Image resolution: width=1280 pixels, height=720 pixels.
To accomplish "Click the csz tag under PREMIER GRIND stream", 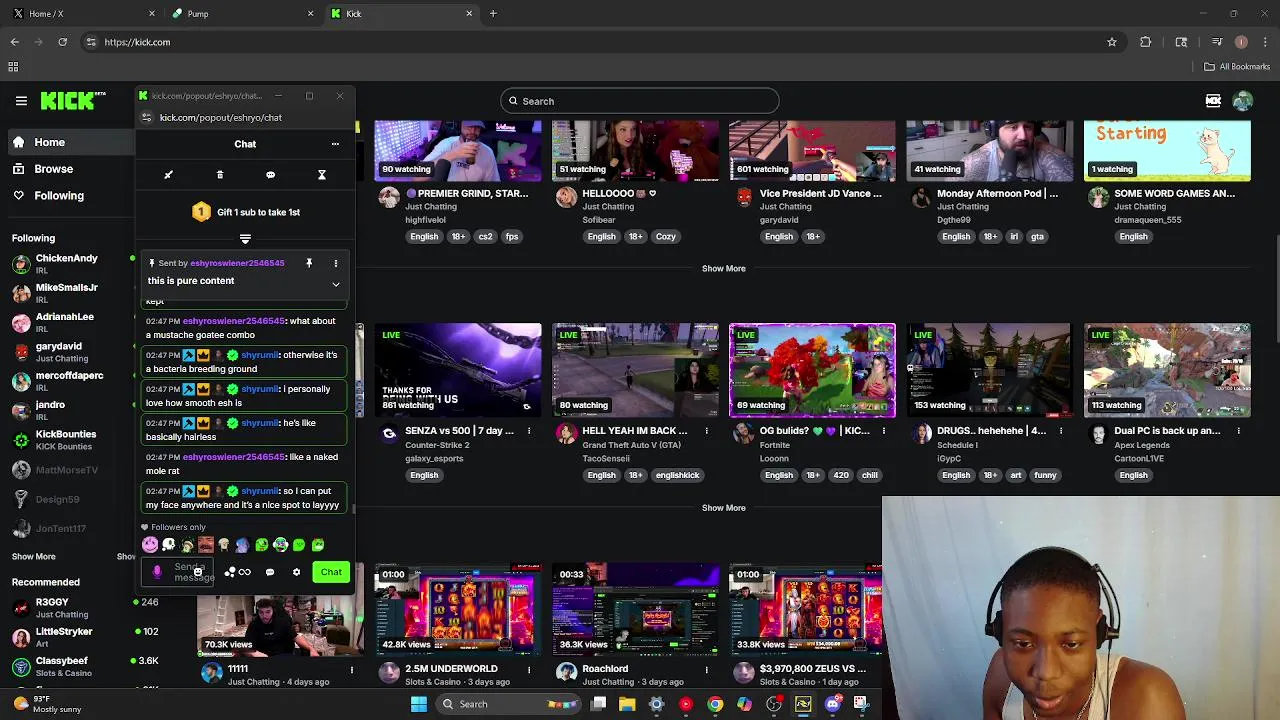I will [485, 237].
